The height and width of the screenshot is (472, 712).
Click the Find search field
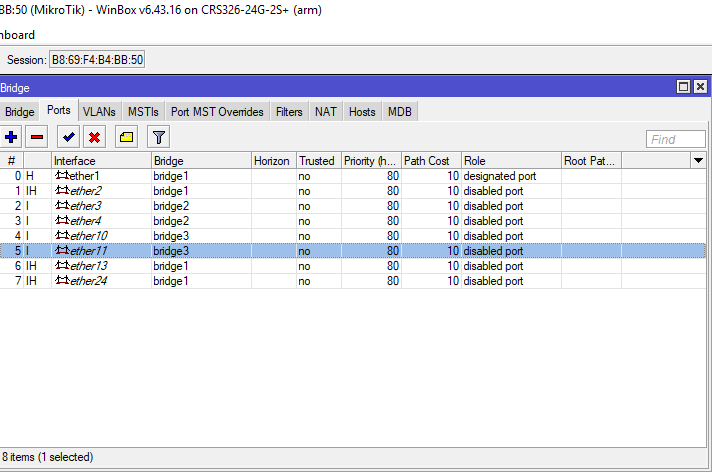click(x=676, y=139)
